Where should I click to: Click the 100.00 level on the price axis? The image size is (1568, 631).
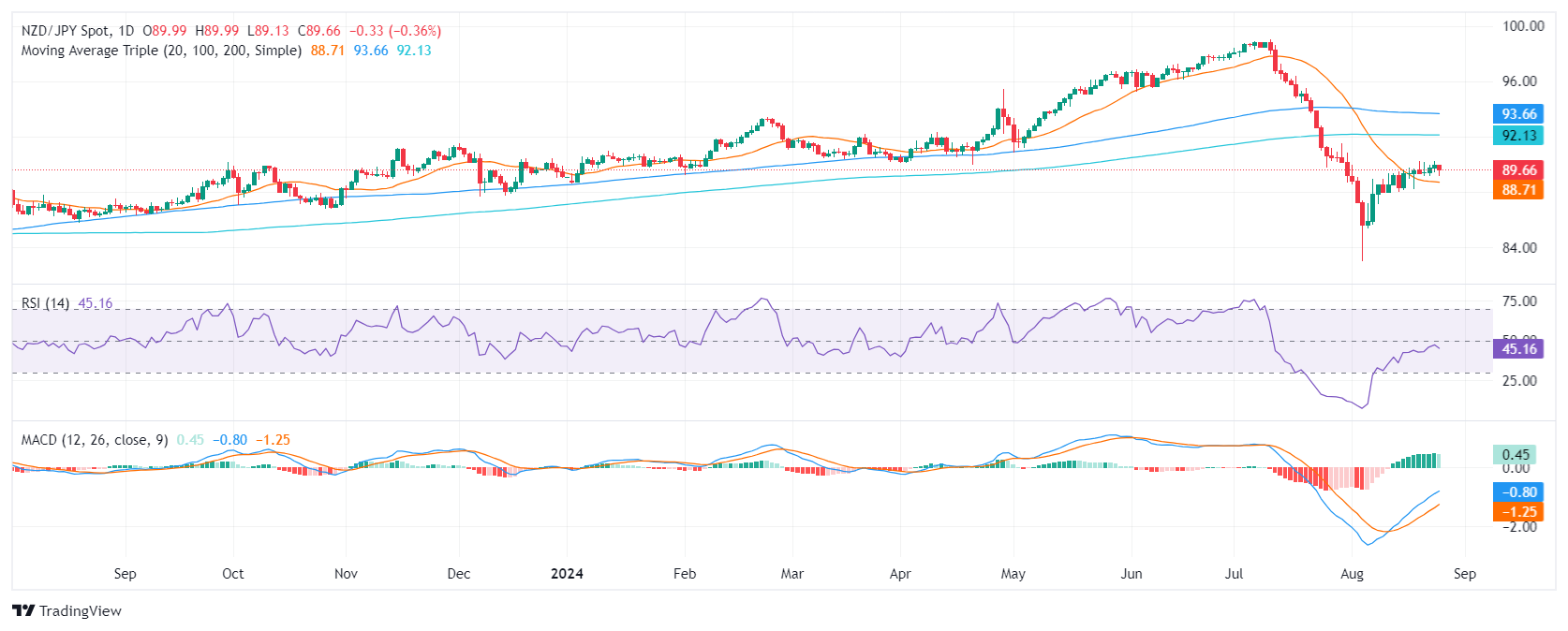pos(1523,26)
